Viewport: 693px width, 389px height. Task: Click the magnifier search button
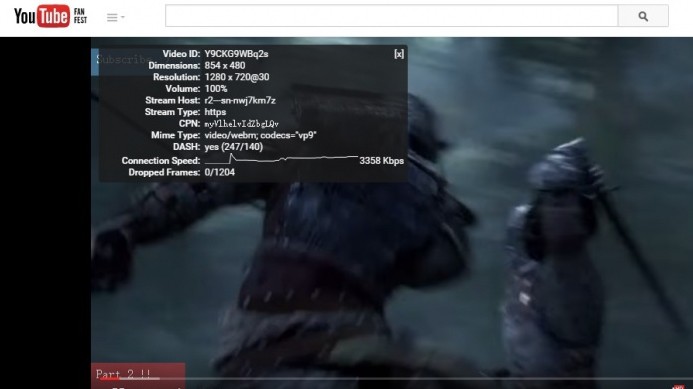coord(643,16)
